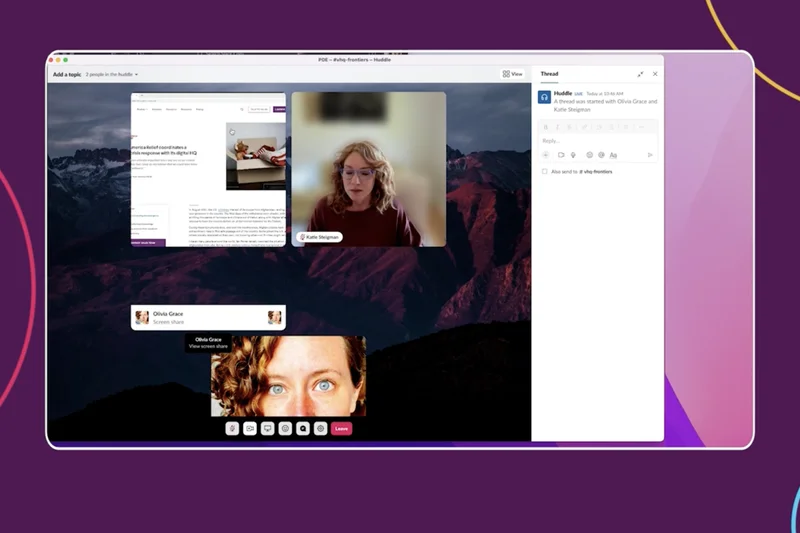800x533 pixels.
Task: Click Add a topic
Action: click(x=67, y=74)
